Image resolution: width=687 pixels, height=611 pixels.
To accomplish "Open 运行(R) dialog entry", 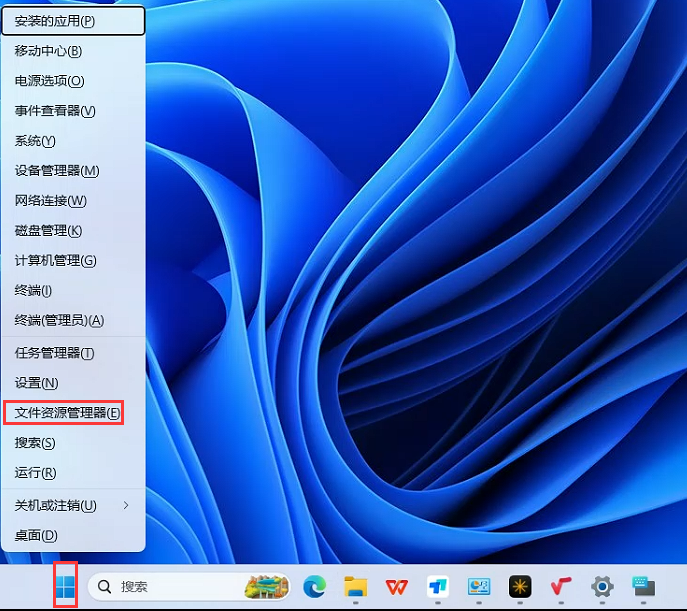I will (73, 473).
